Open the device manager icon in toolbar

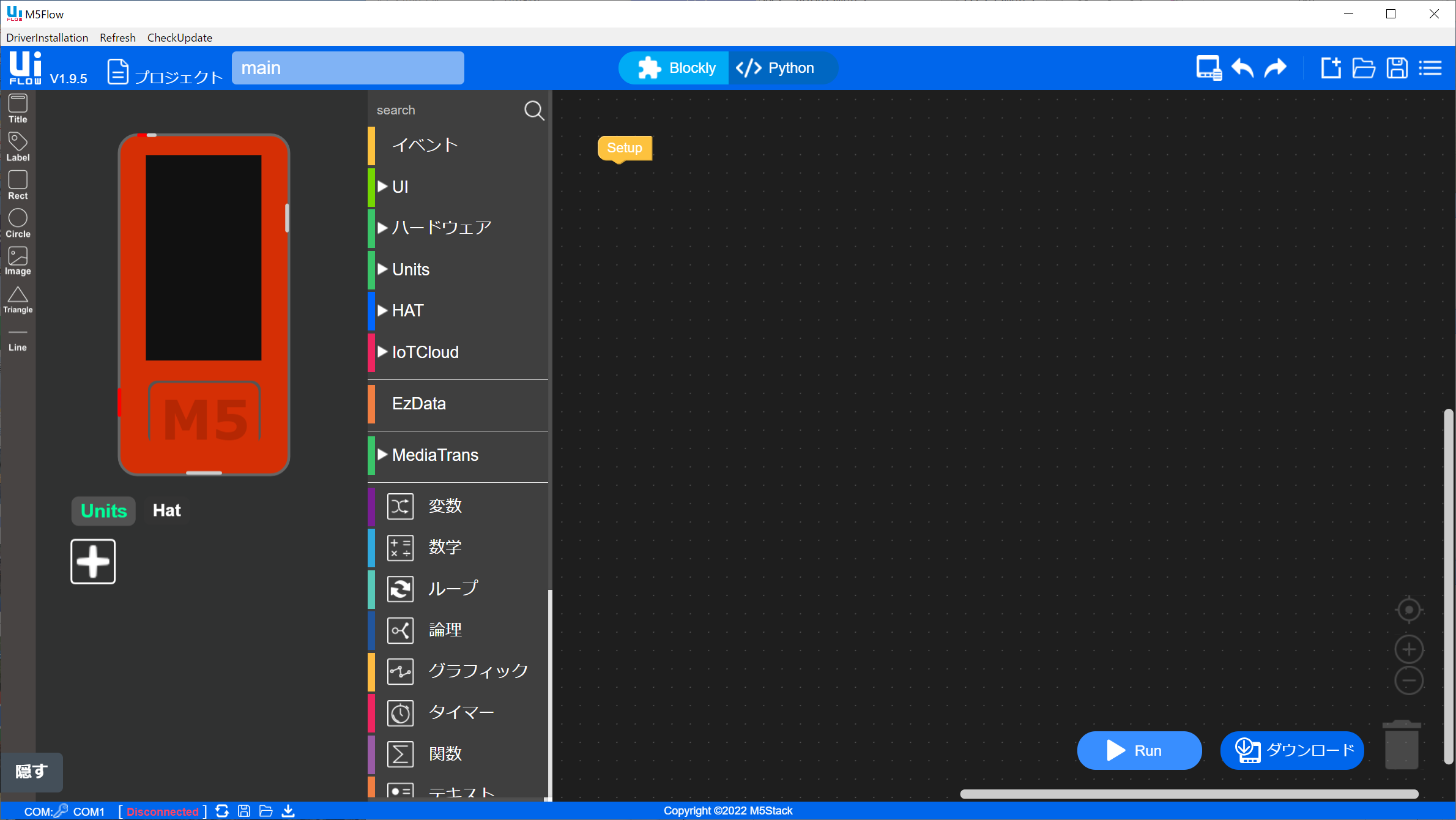(1209, 68)
